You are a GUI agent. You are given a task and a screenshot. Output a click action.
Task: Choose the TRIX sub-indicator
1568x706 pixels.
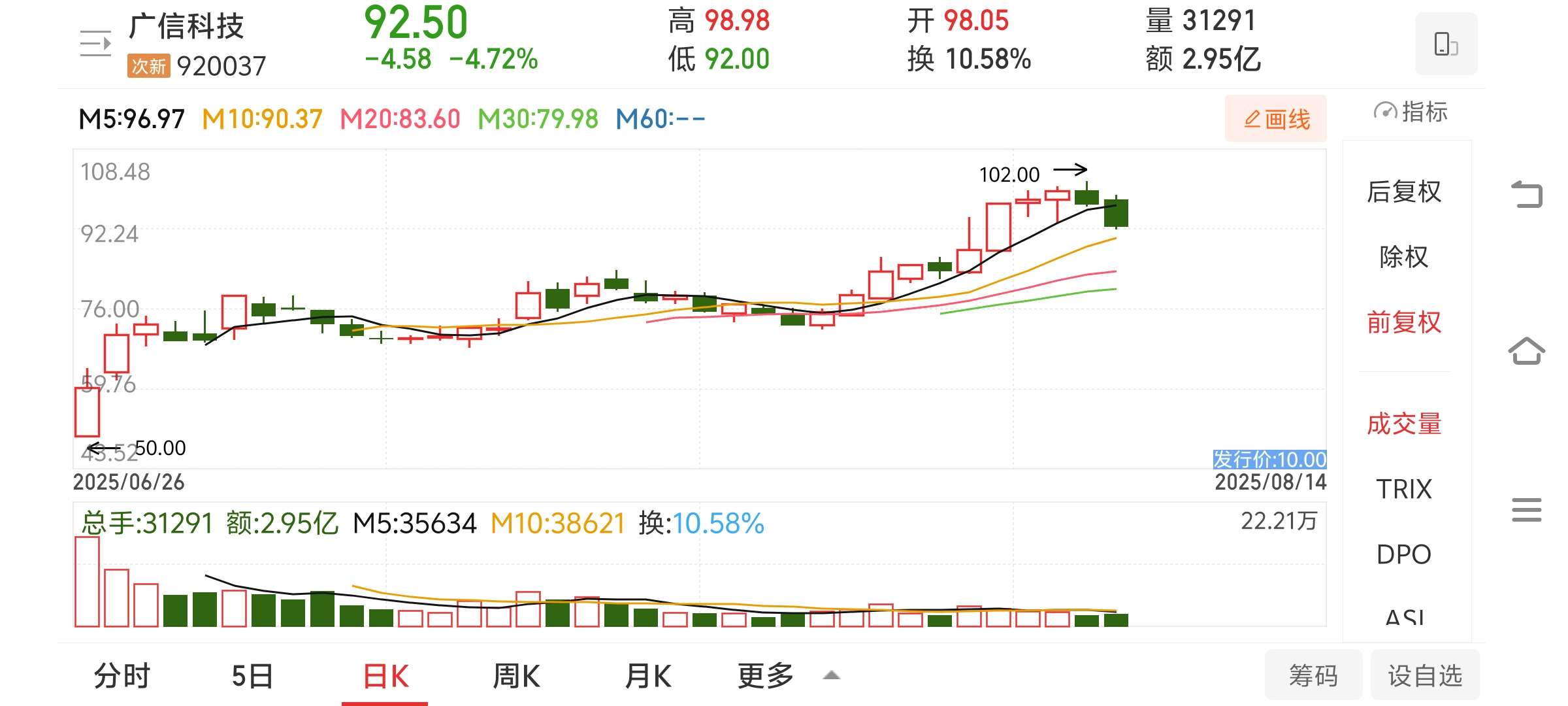click(x=1404, y=489)
